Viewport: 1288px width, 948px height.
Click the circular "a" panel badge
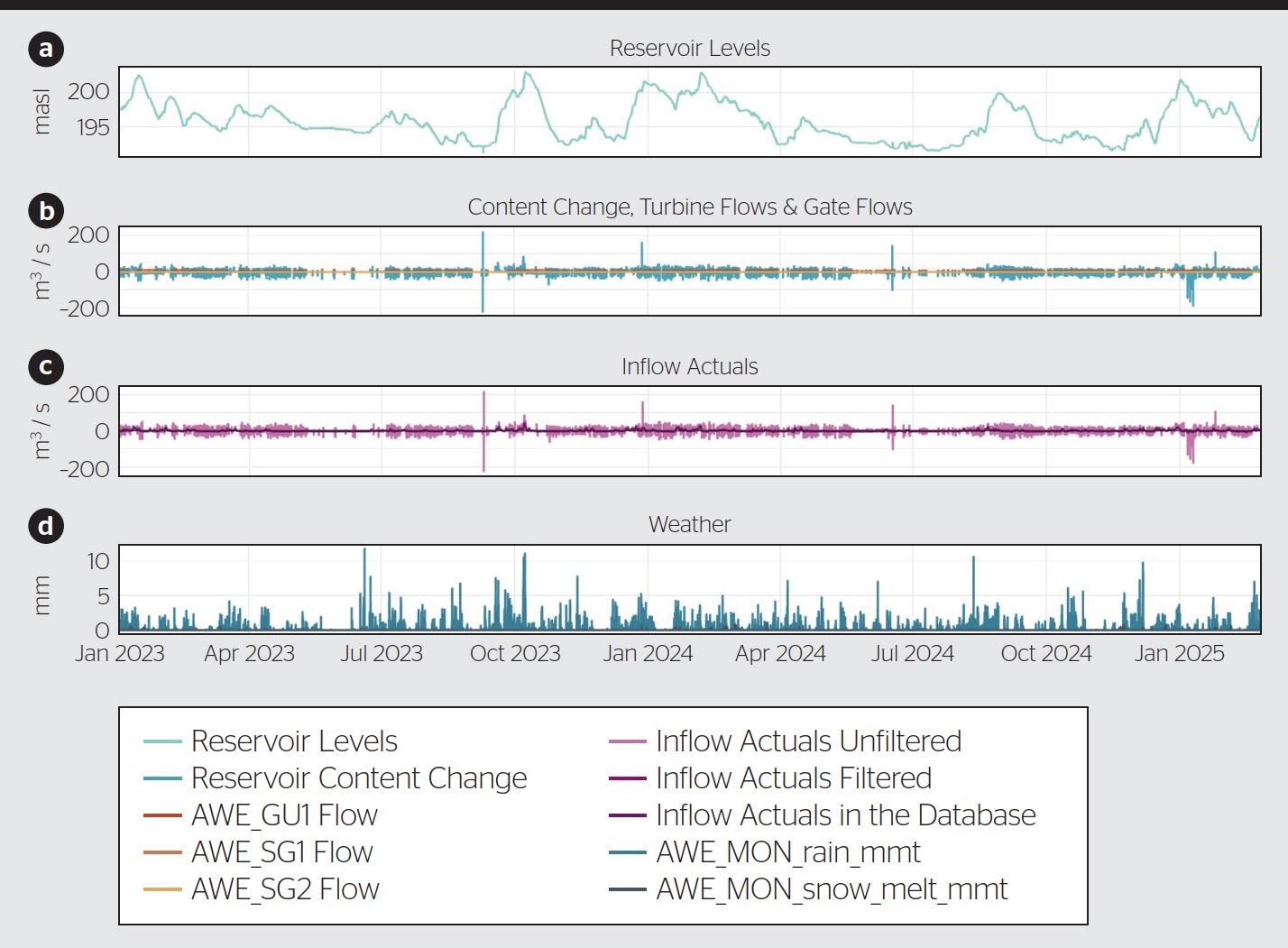tap(46, 49)
